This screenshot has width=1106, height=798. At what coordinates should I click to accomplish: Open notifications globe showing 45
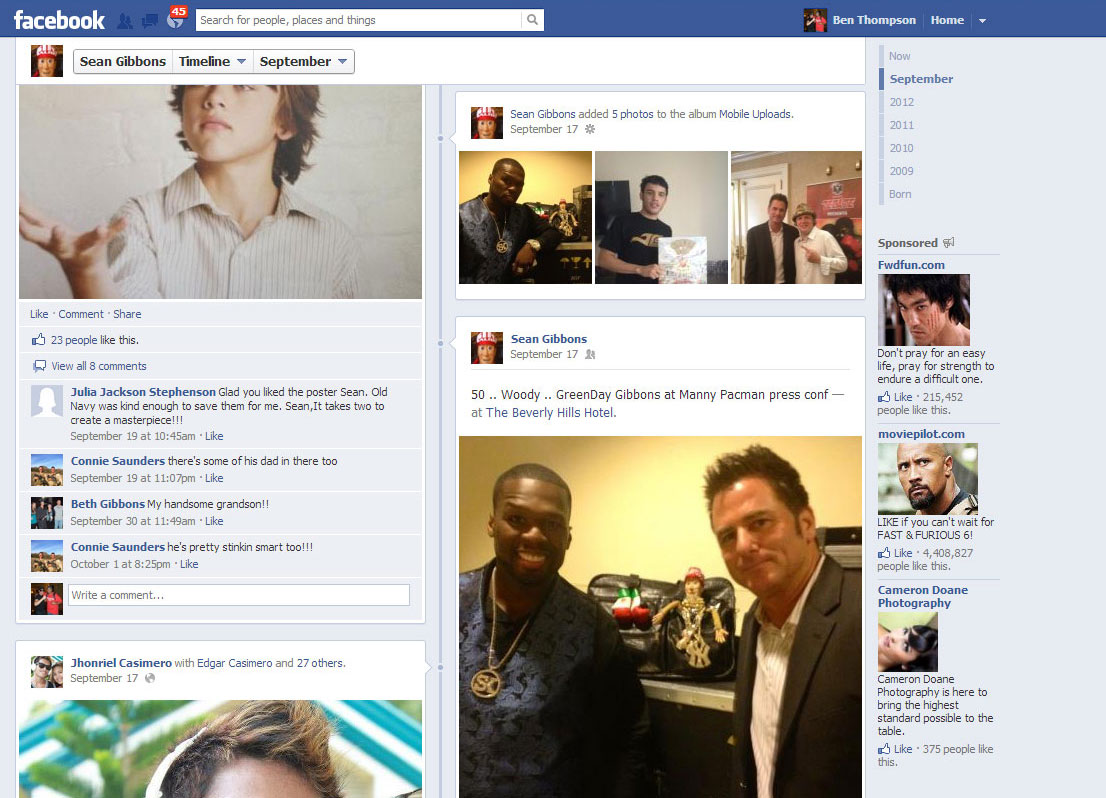[x=175, y=20]
